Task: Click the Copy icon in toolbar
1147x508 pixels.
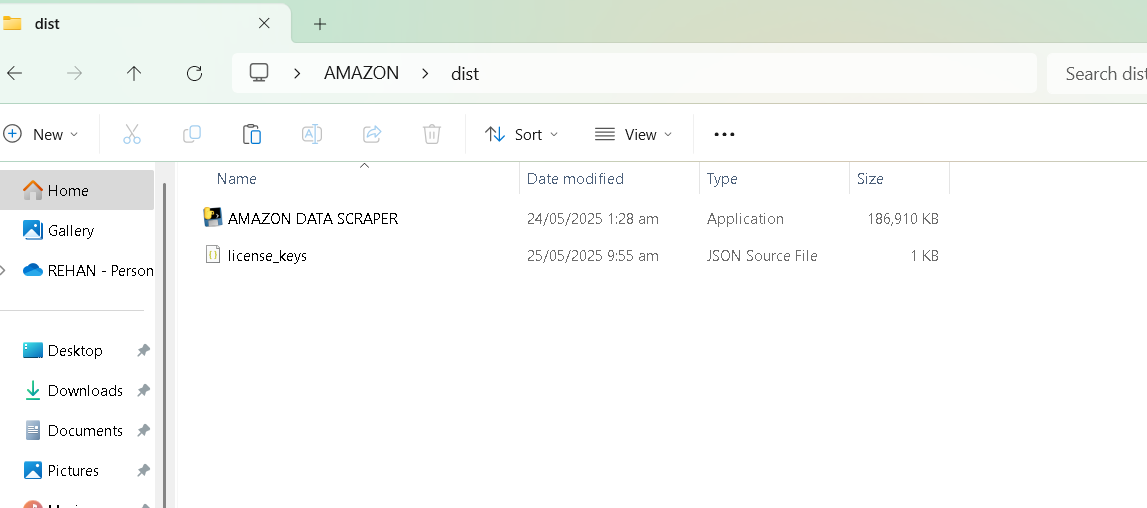Action: click(x=192, y=134)
